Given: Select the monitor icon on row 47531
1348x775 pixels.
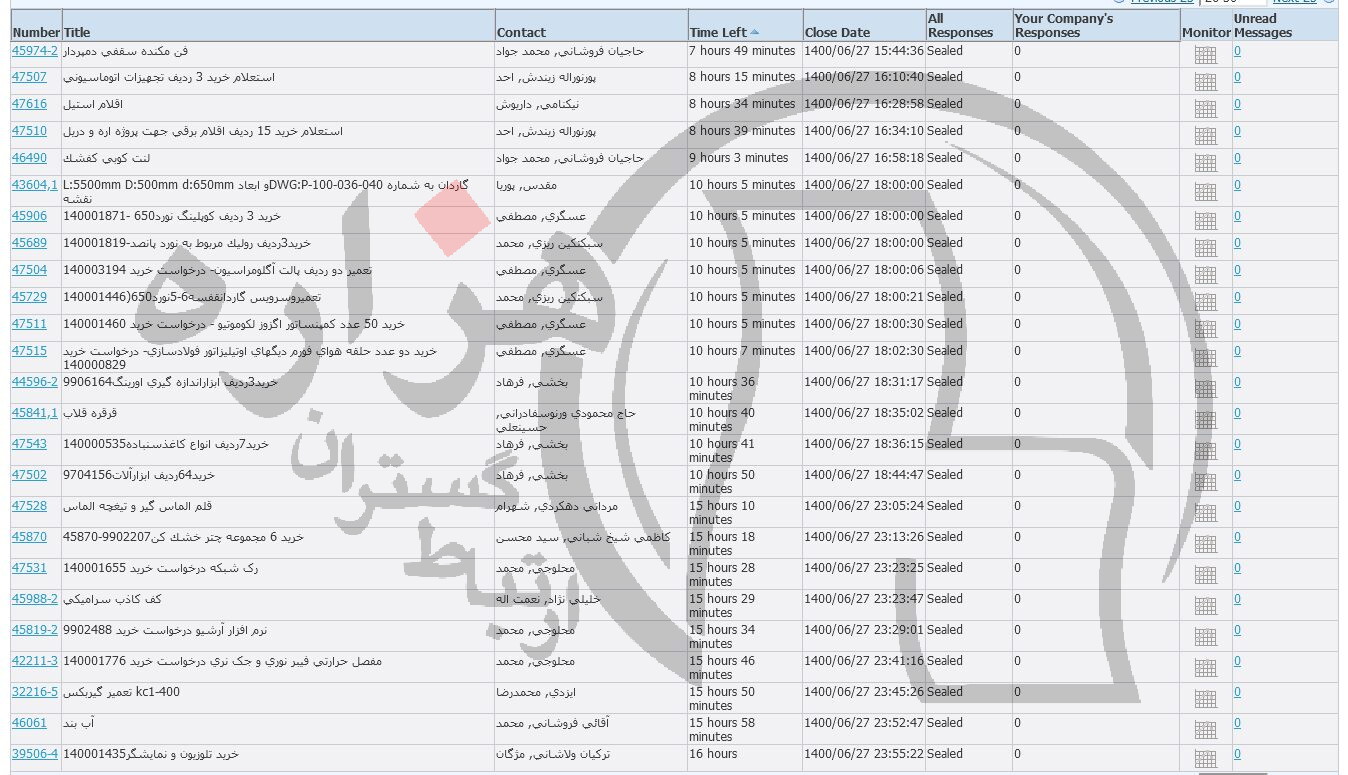Looking at the screenshot, I should click(1205, 574).
